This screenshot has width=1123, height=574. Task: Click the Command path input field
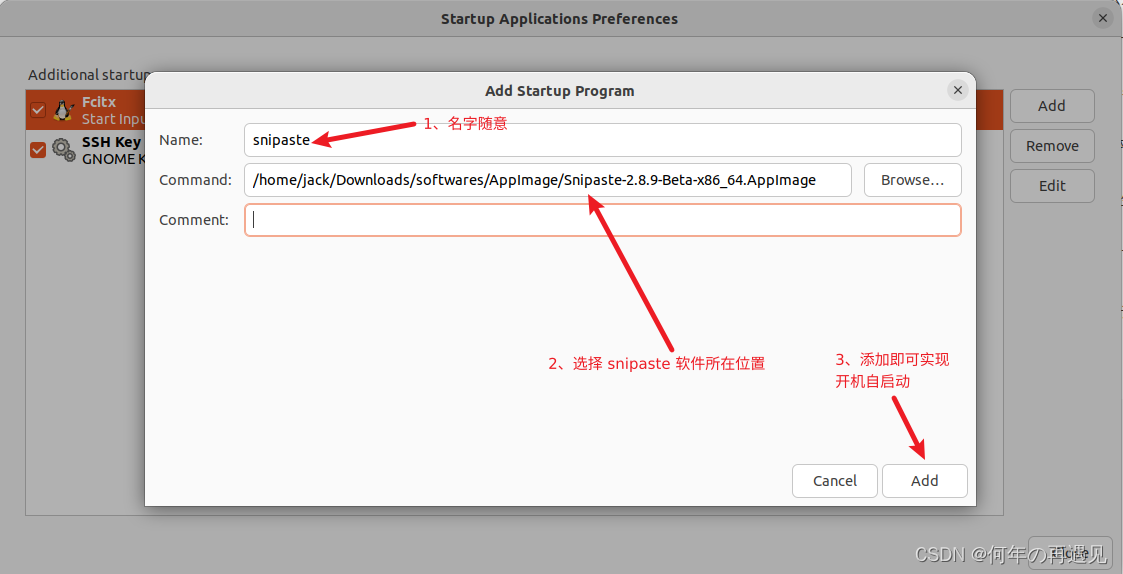548,180
